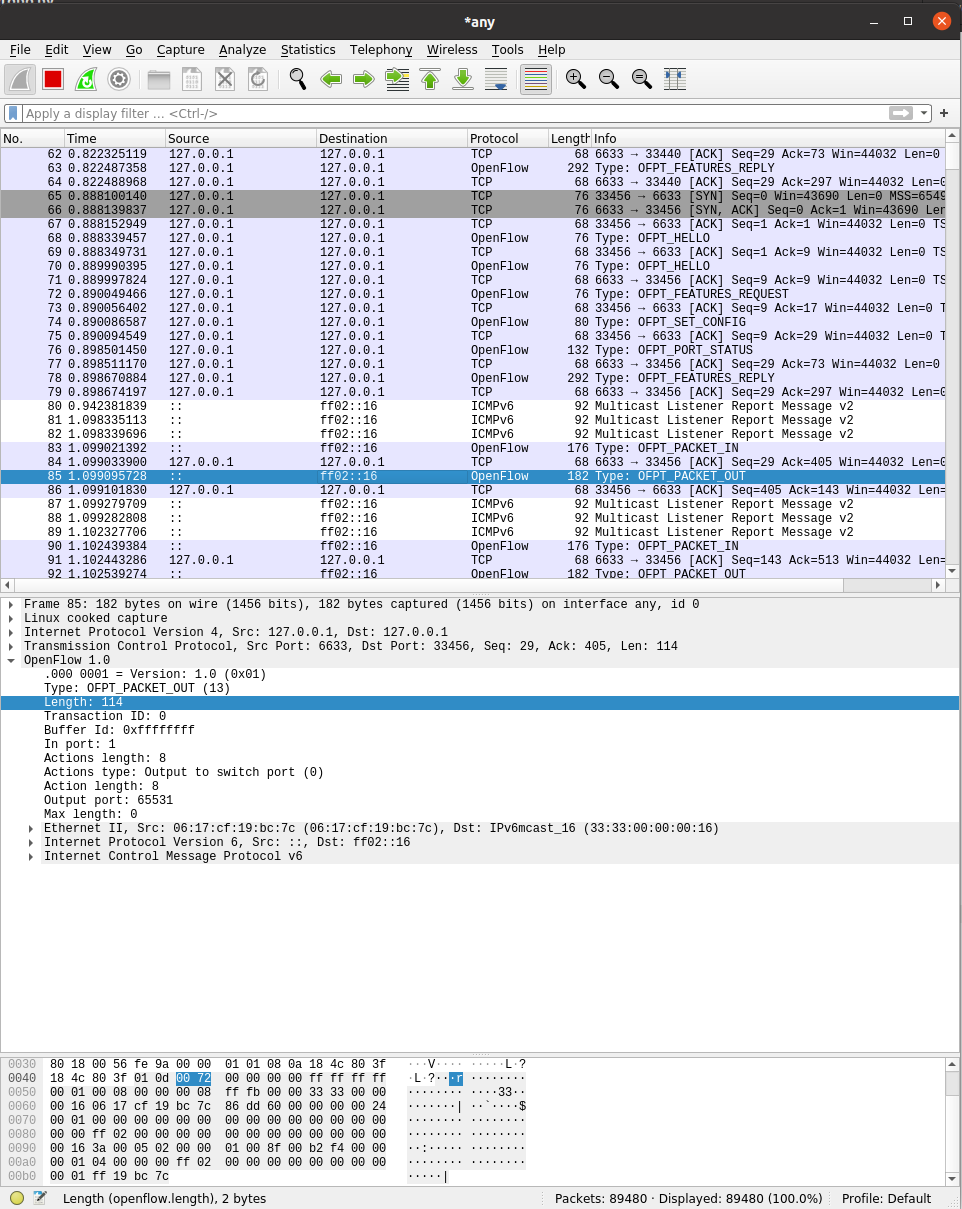Stop the running capture with red square
The height and width of the screenshot is (1209, 962).
tap(53, 79)
